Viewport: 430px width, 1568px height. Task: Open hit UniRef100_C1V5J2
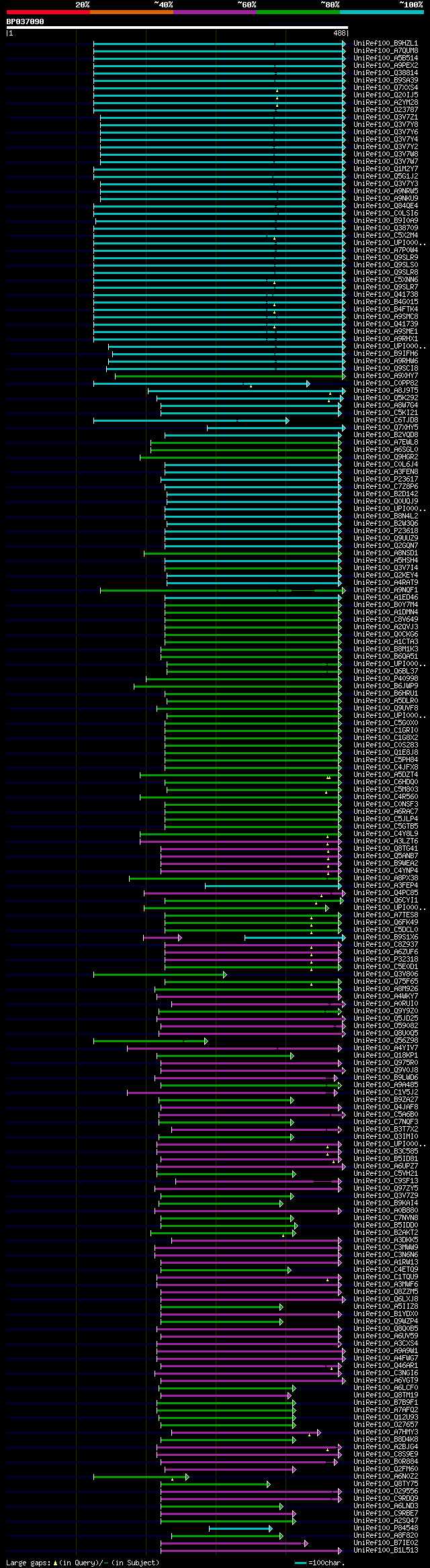(386, 1093)
